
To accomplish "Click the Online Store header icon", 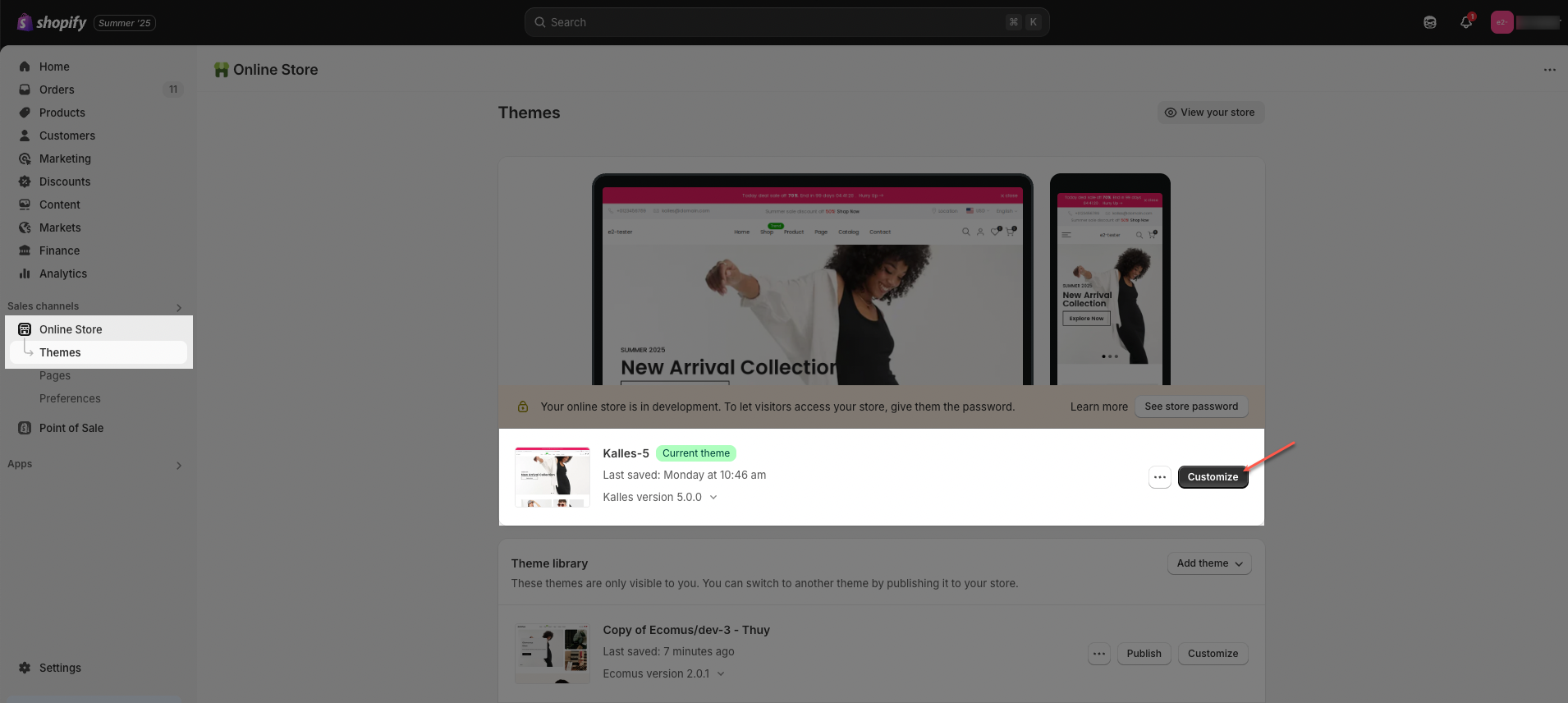I will (221, 70).
